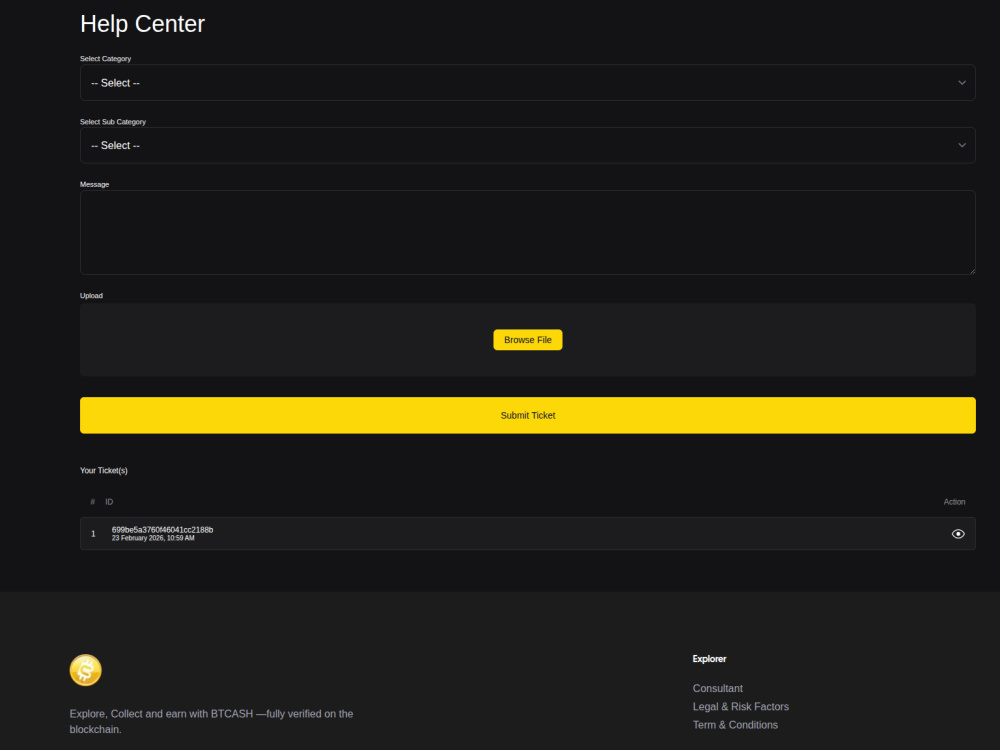Click the BTCASH gold coin logo
This screenshot has height=750, width=1000.
(85, 670)
